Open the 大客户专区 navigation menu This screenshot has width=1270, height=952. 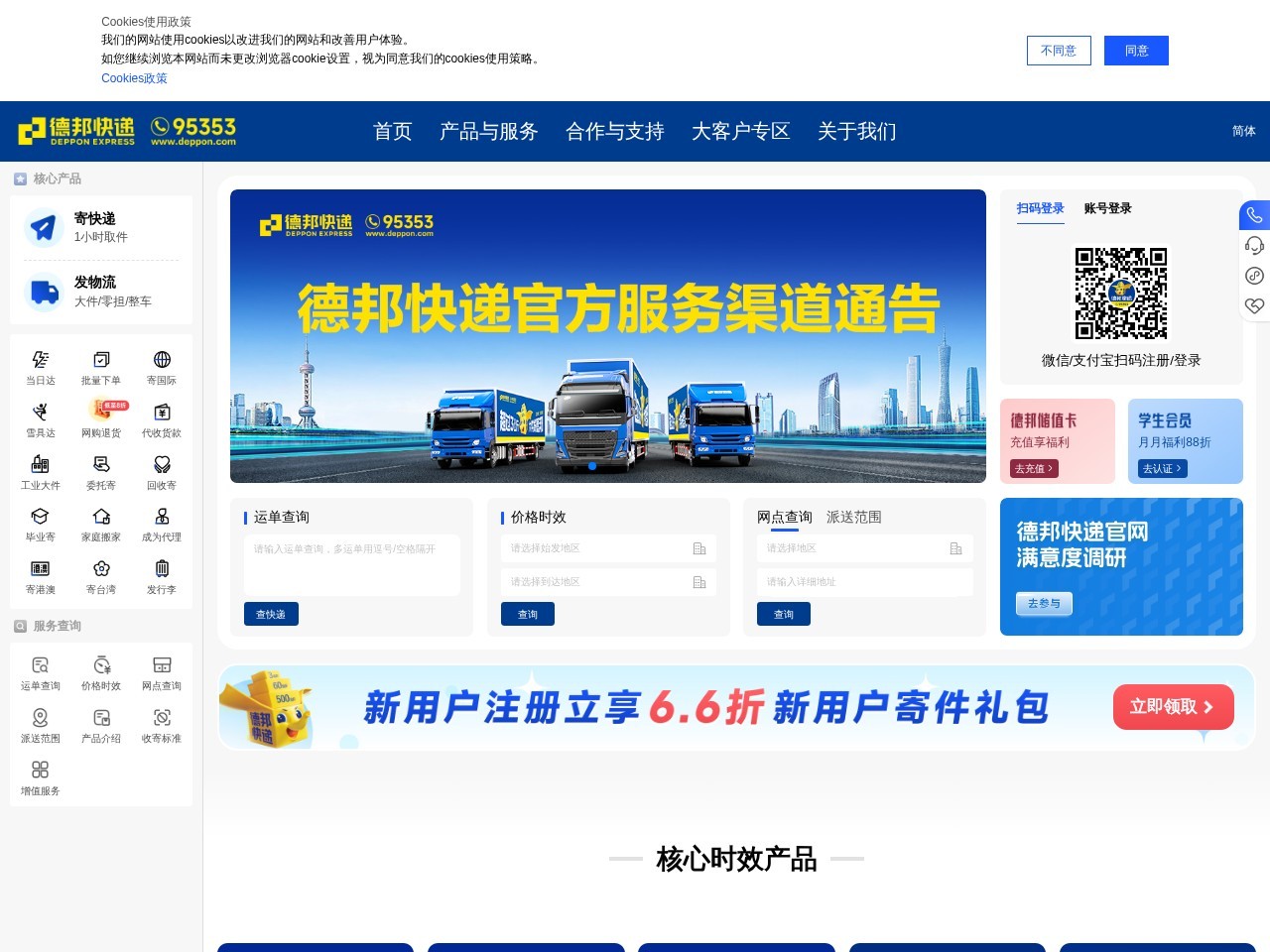tap(741, 131)
